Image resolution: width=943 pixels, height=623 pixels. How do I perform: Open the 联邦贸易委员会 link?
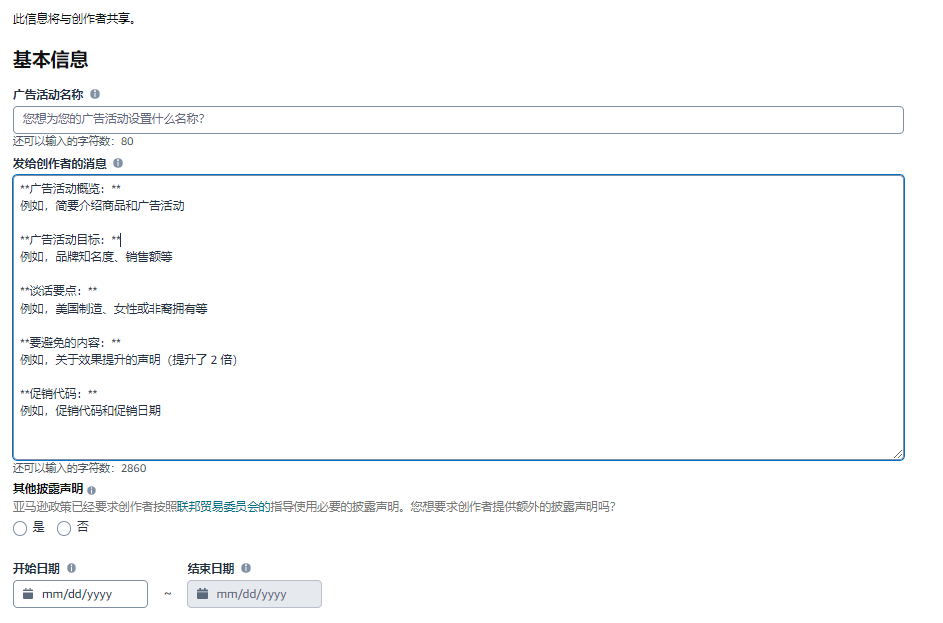(x=220, y=507)
